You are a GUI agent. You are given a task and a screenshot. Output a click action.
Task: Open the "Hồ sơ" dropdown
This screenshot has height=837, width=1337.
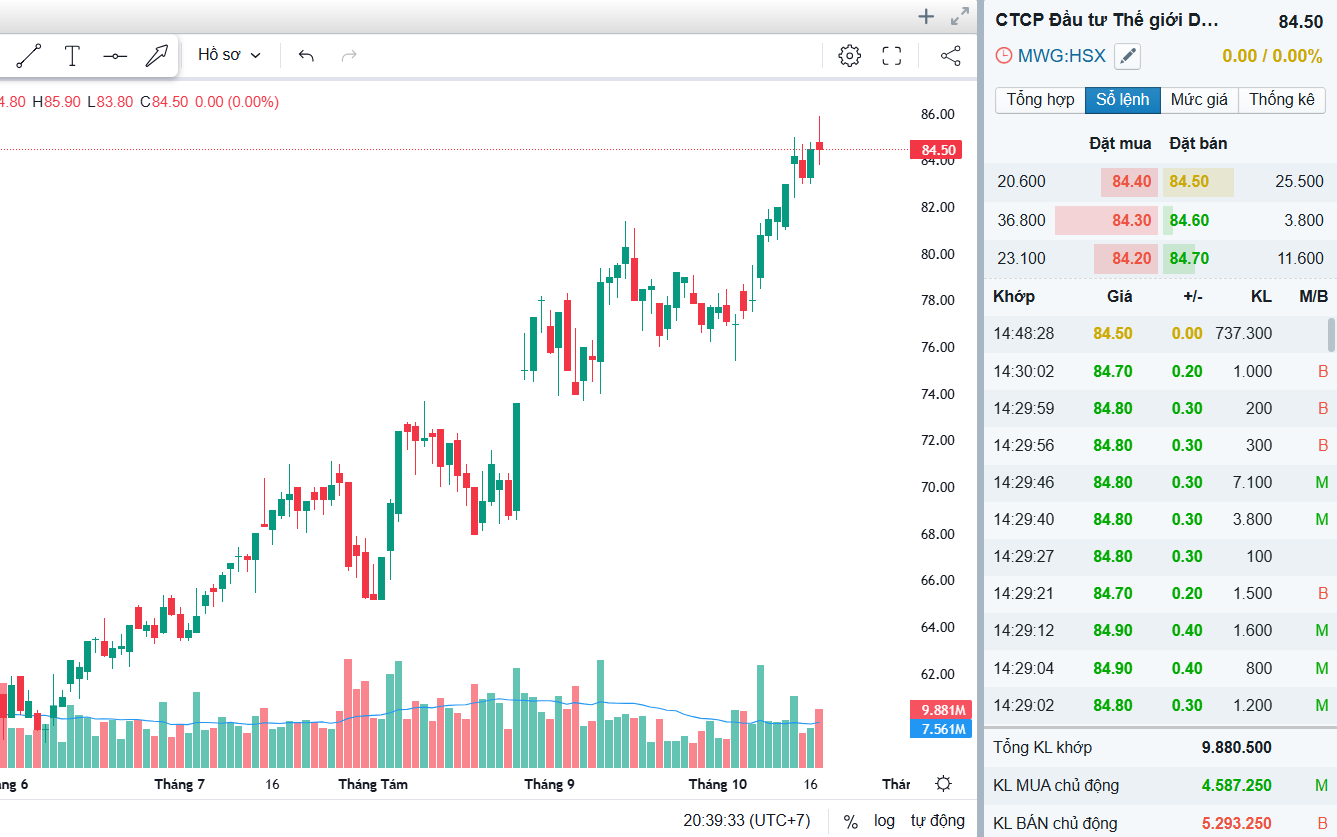click(x=229, y=55)
